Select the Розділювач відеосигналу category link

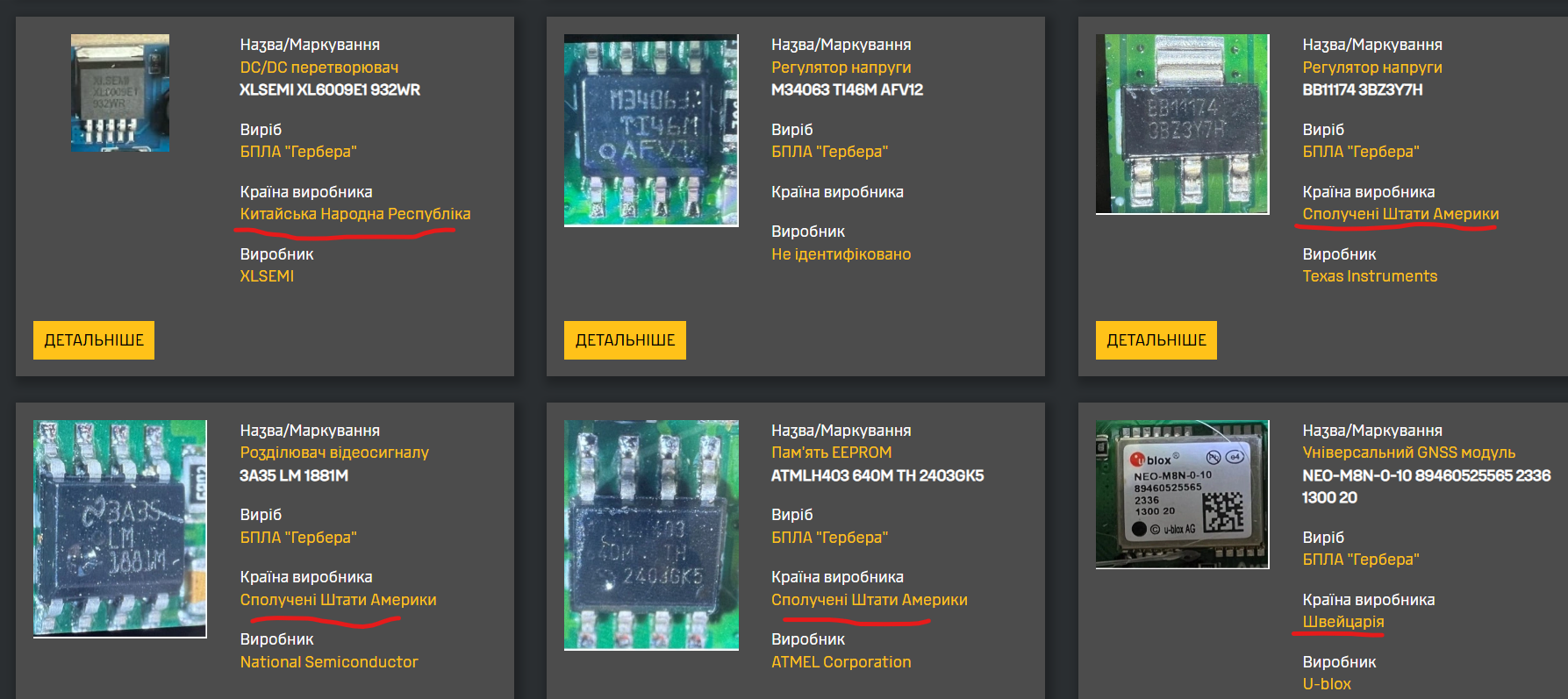tap(334, 453)
